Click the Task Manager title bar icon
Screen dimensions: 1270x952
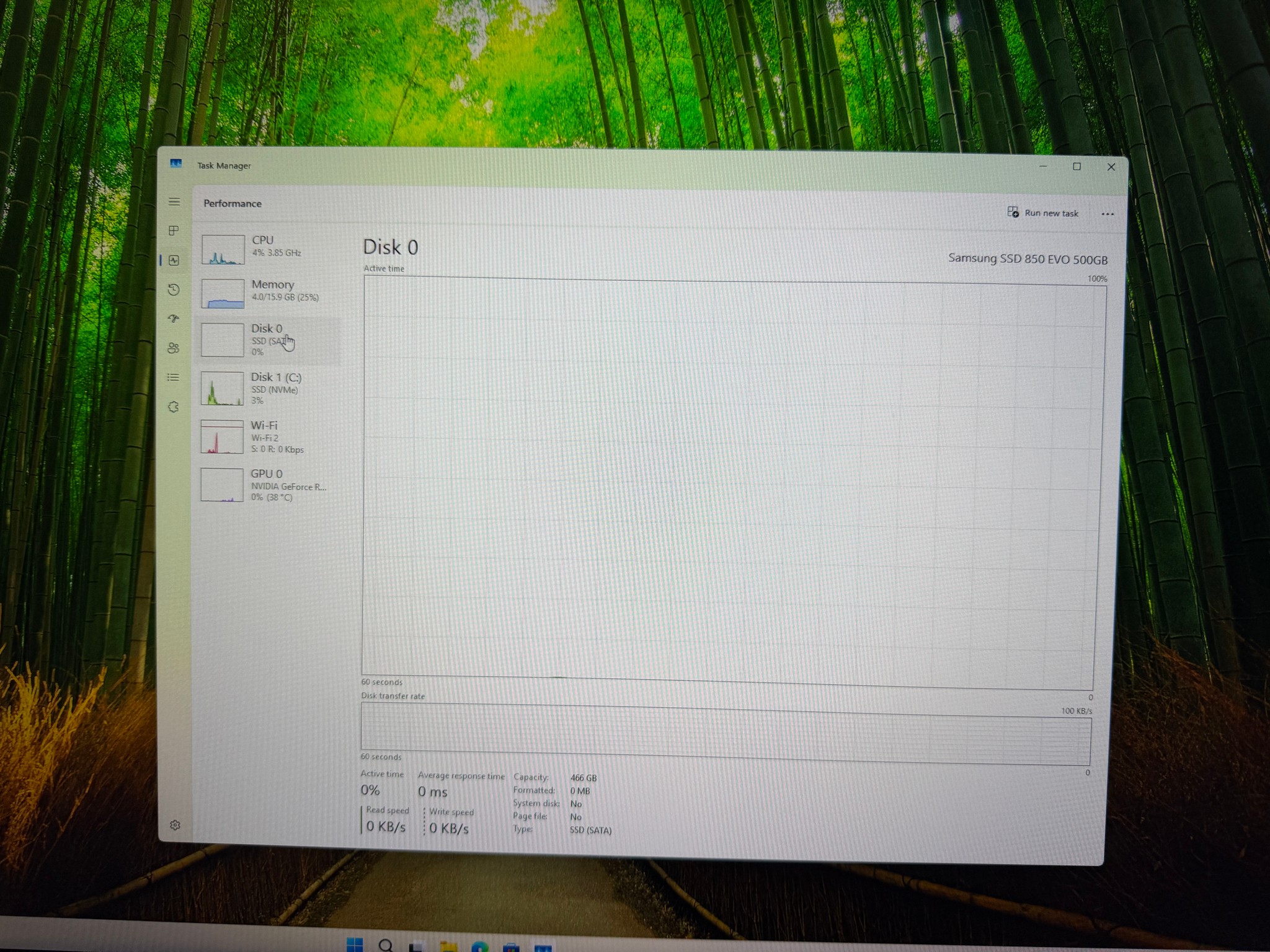176,164
